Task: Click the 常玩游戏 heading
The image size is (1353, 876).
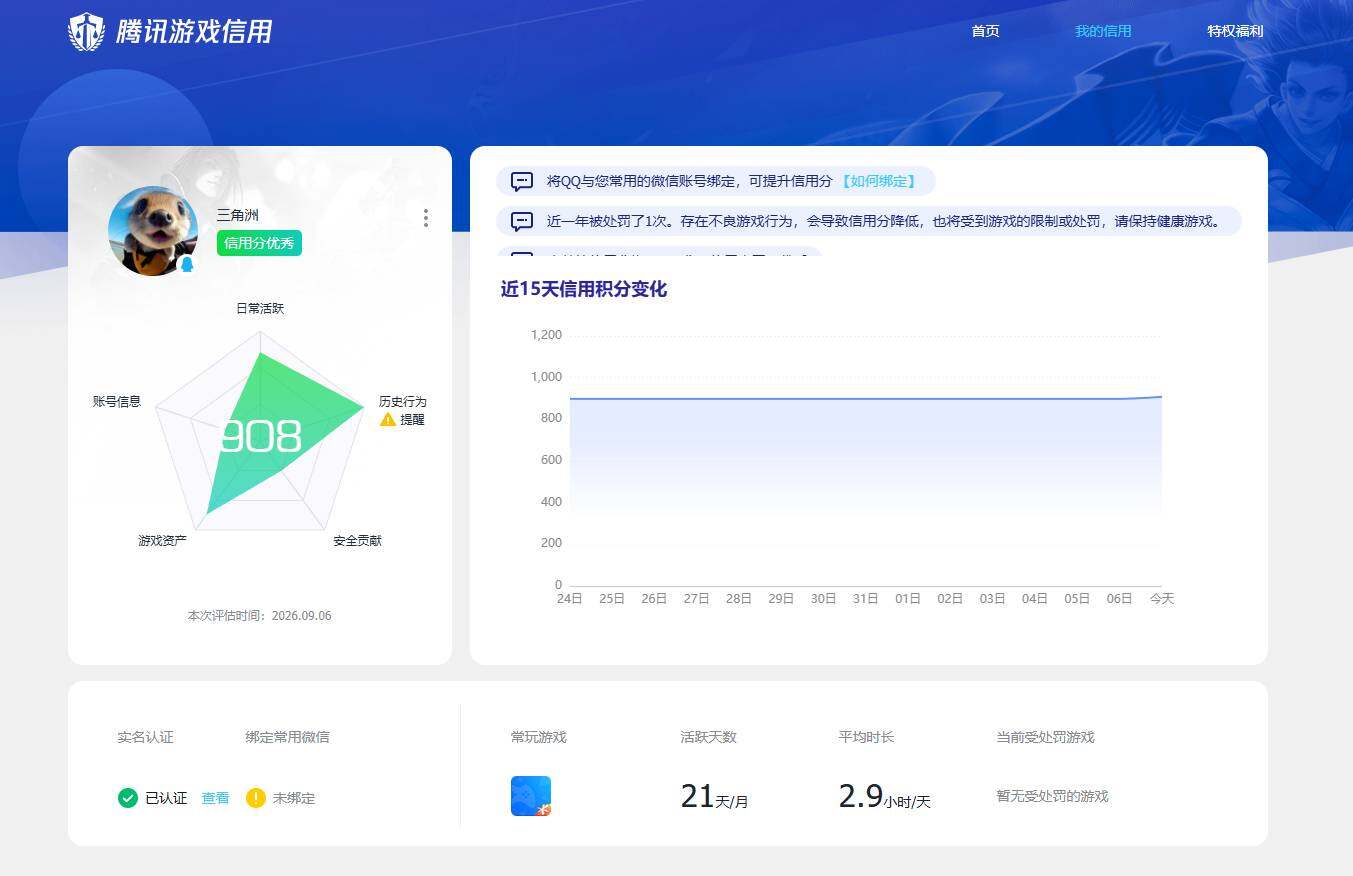Action: coord(538,737)
